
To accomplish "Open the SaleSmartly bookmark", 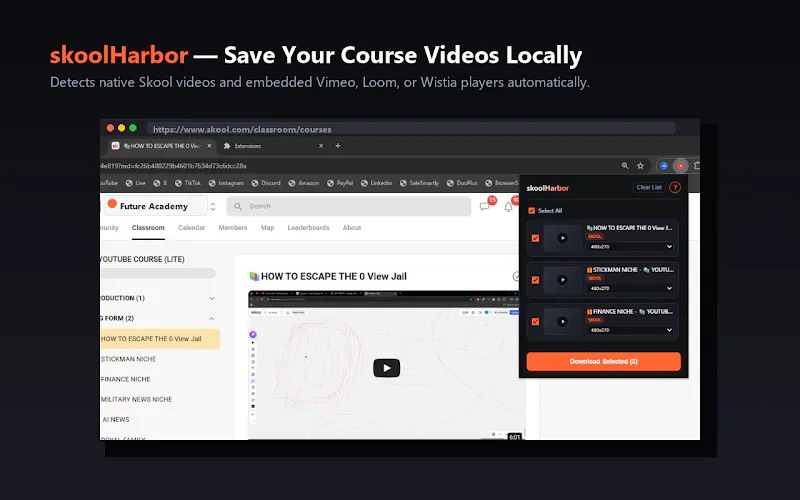I will pyautogui.click(x=419, y=183).
